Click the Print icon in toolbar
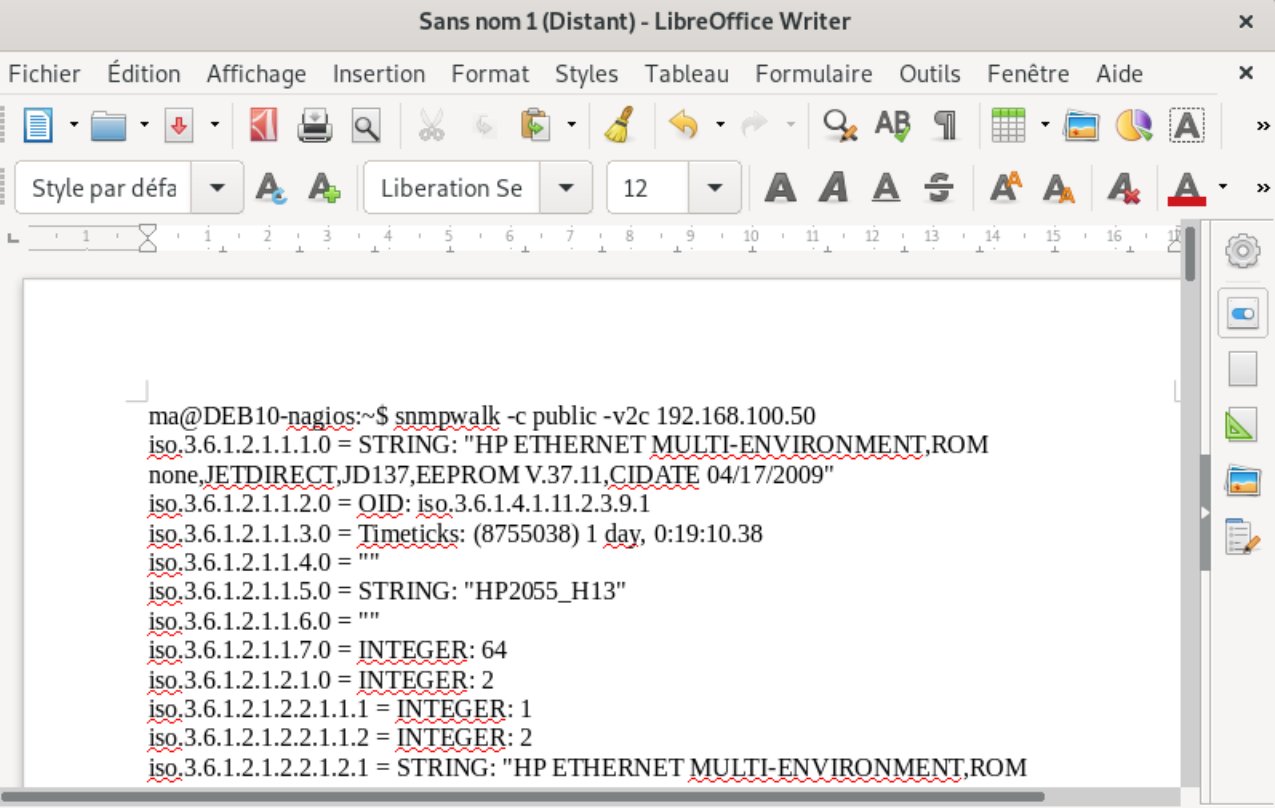Image resolution: width=1275 pixels, height=808 pixels. (314, 126)
